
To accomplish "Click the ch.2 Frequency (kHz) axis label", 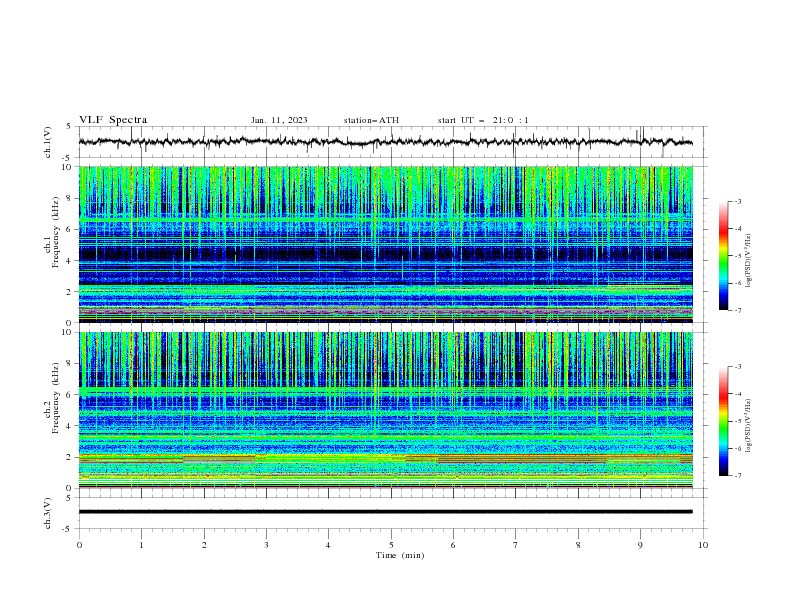I will (52, 398).
